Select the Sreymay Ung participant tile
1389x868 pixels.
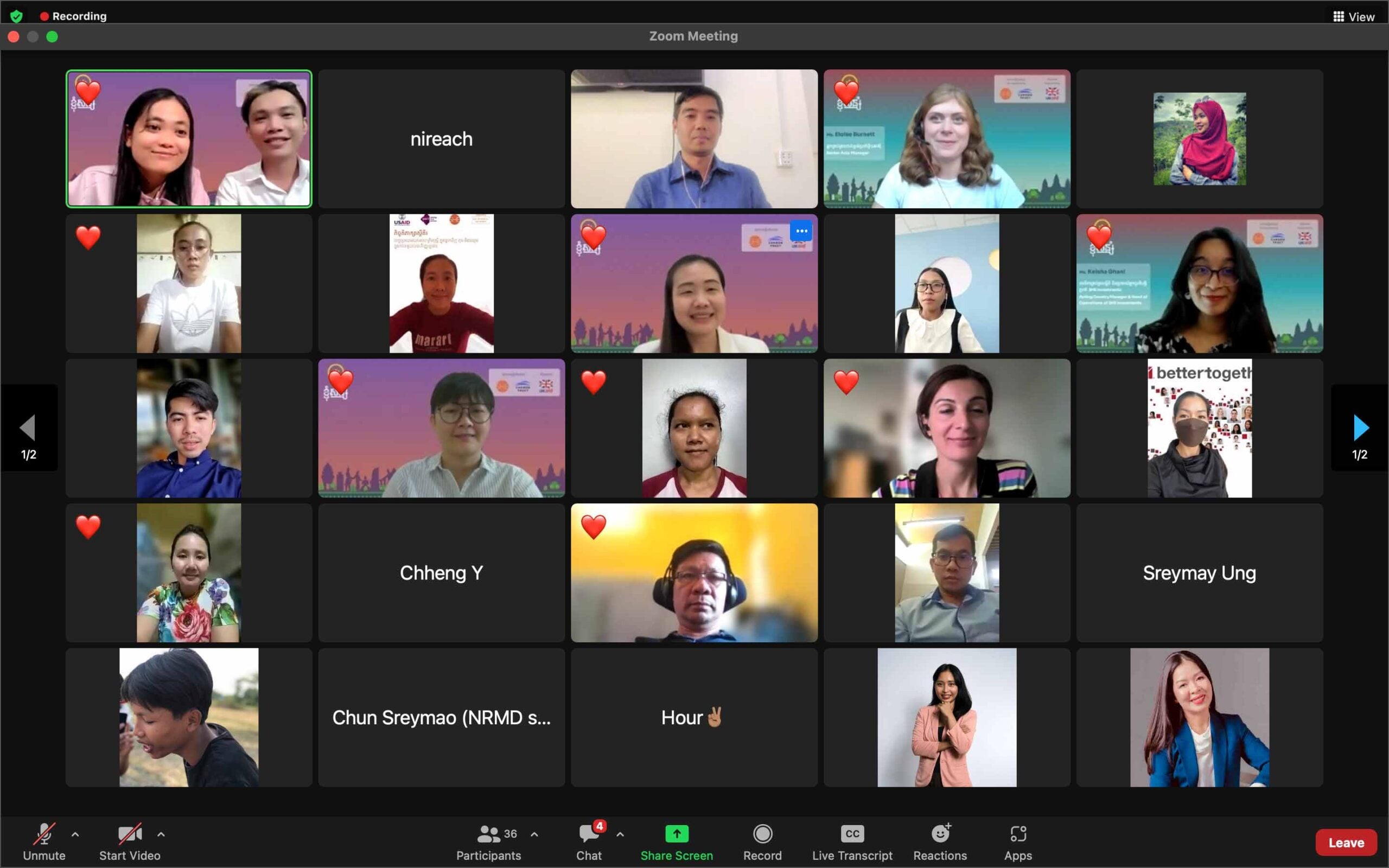click(1200, 573)
